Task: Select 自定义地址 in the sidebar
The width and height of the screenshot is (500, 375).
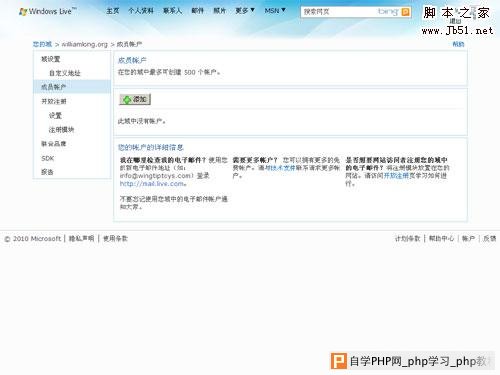Action: (65, 73)
